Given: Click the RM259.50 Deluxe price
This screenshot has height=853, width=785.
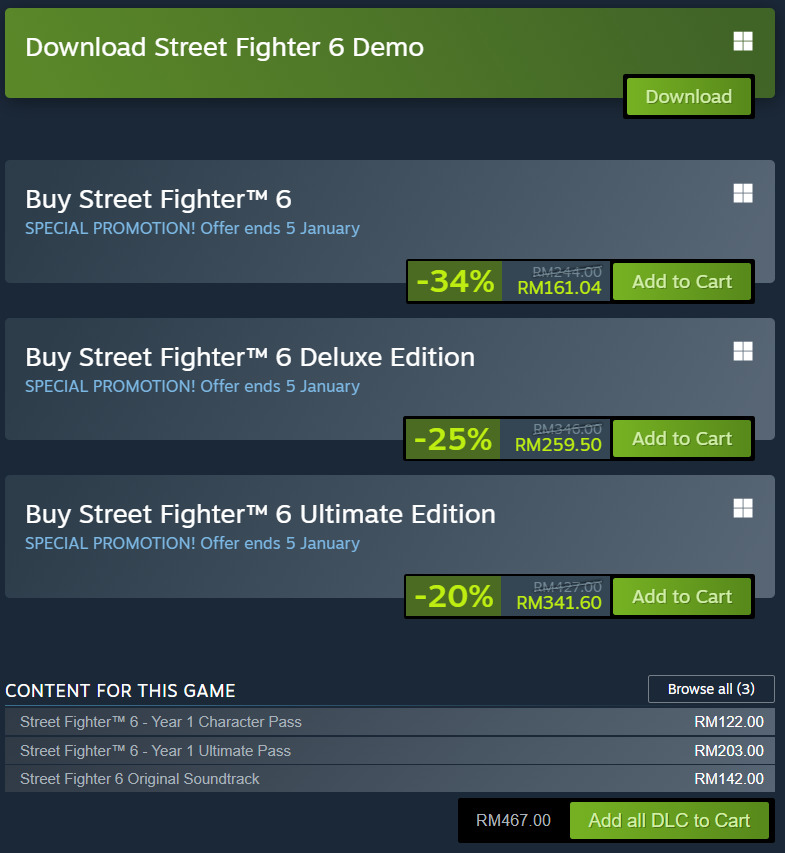Looking at the screenshot, I should [558, 445].
